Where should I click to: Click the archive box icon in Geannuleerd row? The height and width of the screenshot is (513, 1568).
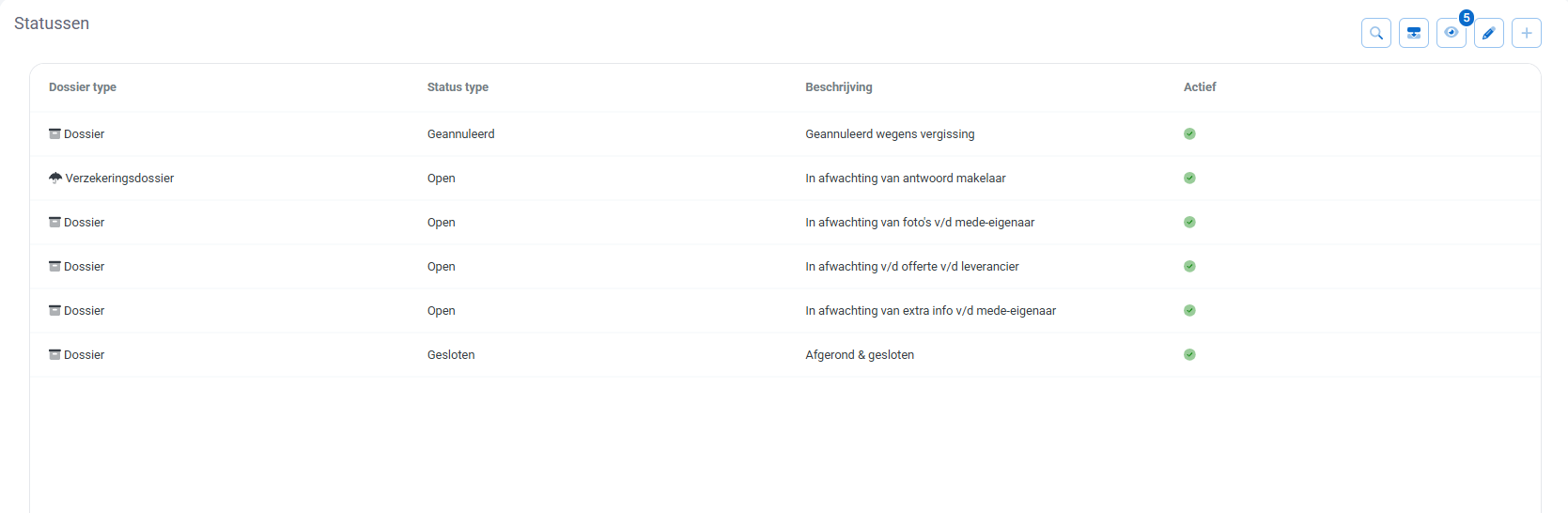54,133
